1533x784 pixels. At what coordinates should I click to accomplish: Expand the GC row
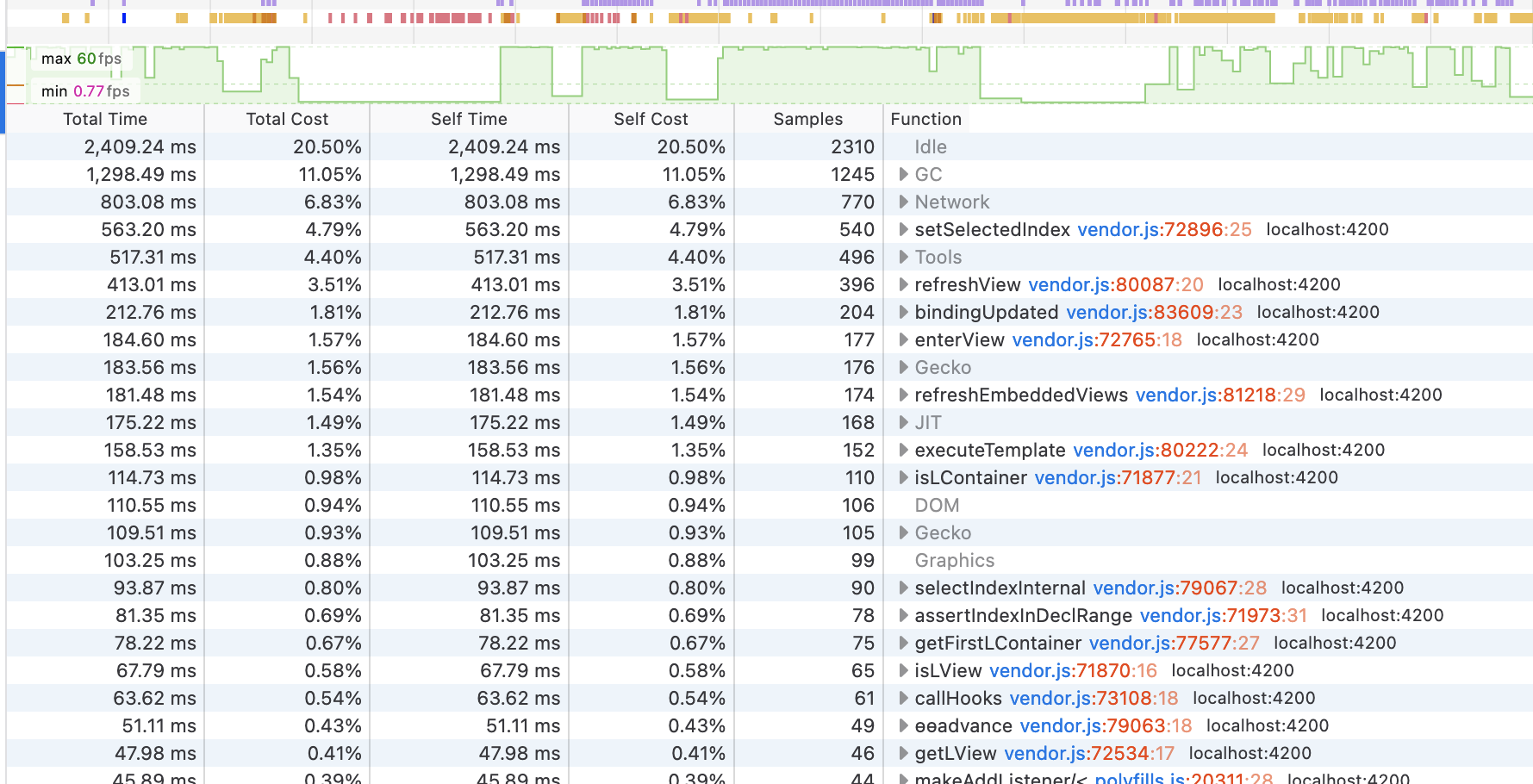click(x=903, y=174)
